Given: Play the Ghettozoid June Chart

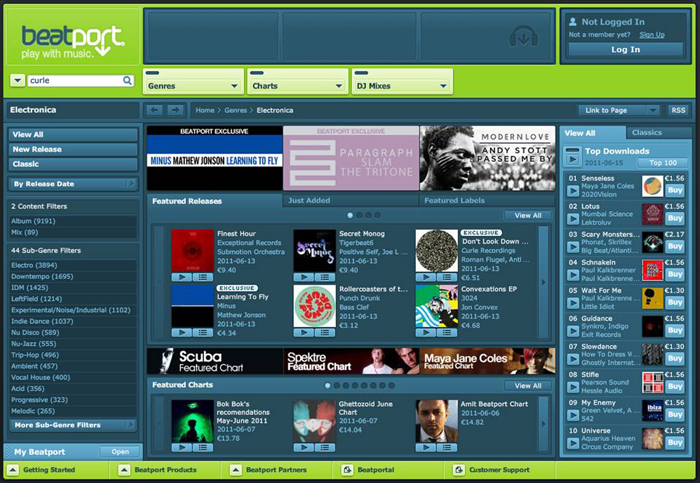Looking at the screenshot, I should coord(304,447).
